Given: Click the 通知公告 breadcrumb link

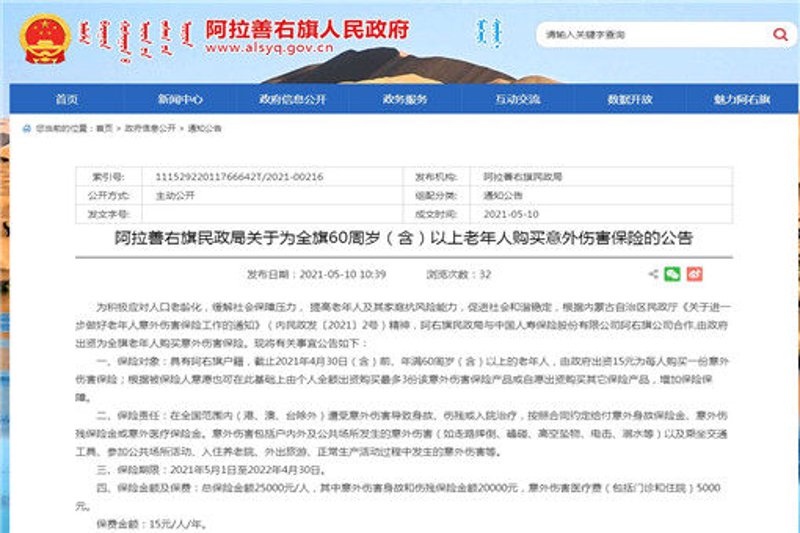Looking at the screenshot, I should (205, 129).
